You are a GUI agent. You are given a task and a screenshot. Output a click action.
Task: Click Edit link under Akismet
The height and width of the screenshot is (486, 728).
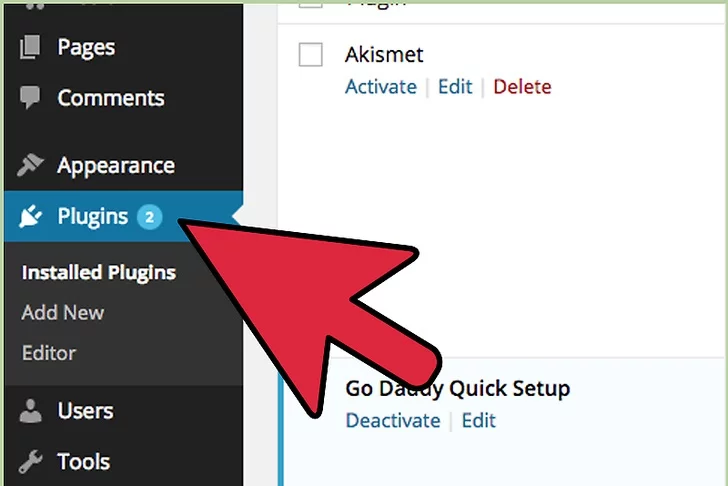pyautogui.click(x=455, y=86)
